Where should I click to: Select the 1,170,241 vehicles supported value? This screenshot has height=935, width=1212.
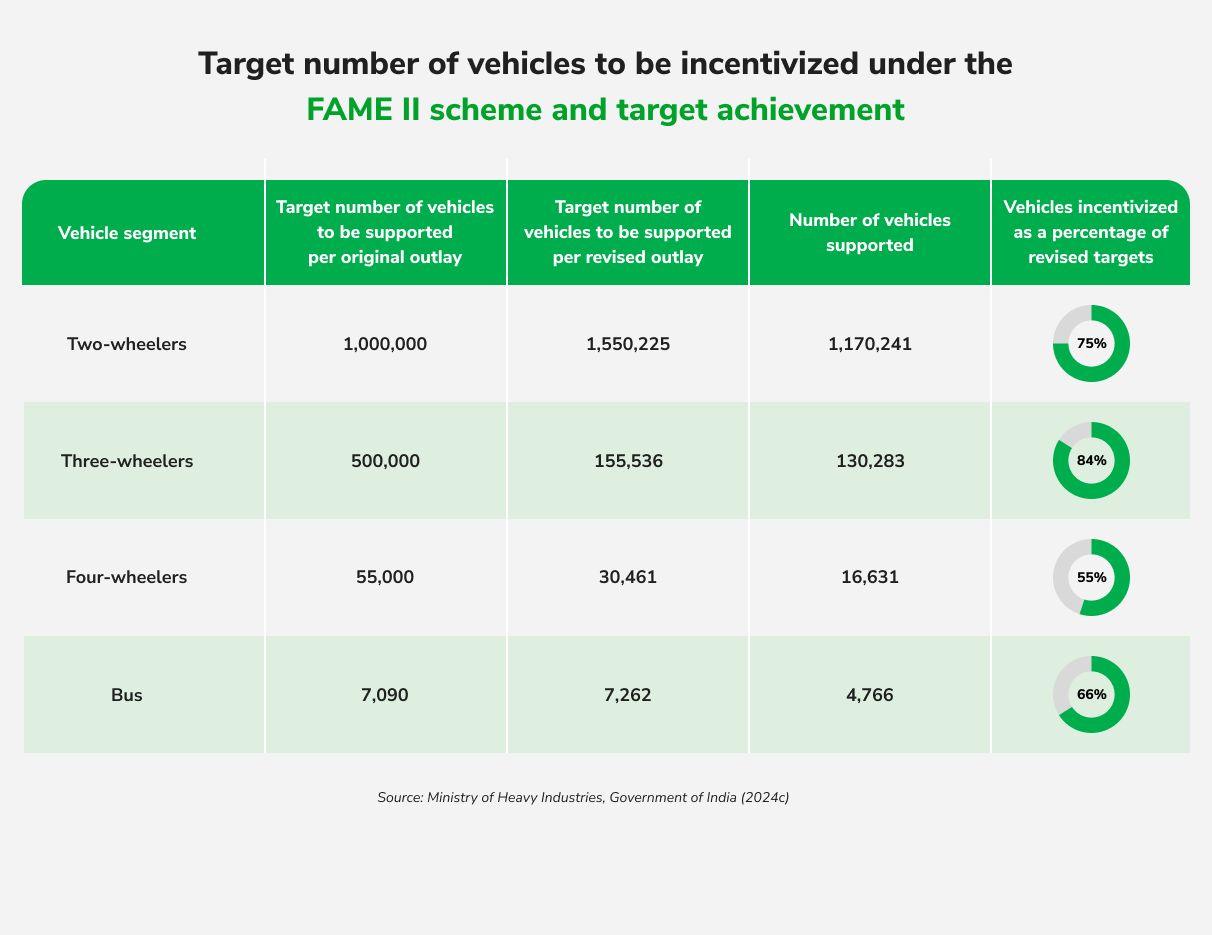(x=869, y=344)
